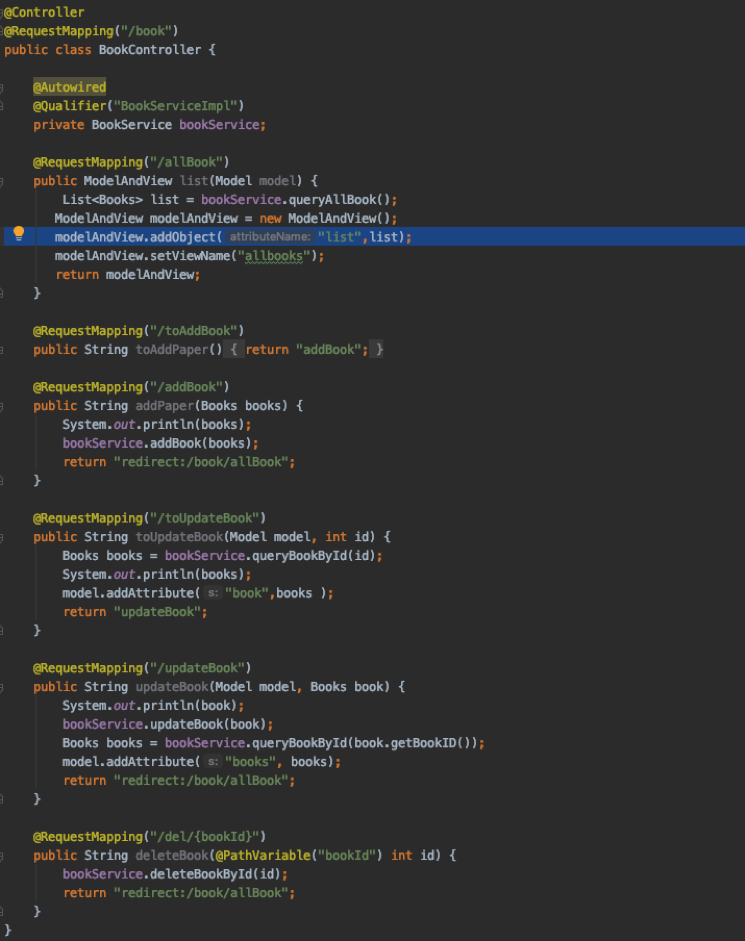
Task: Click the toUpdateBook method name
Action: click(x=178, y=537)
